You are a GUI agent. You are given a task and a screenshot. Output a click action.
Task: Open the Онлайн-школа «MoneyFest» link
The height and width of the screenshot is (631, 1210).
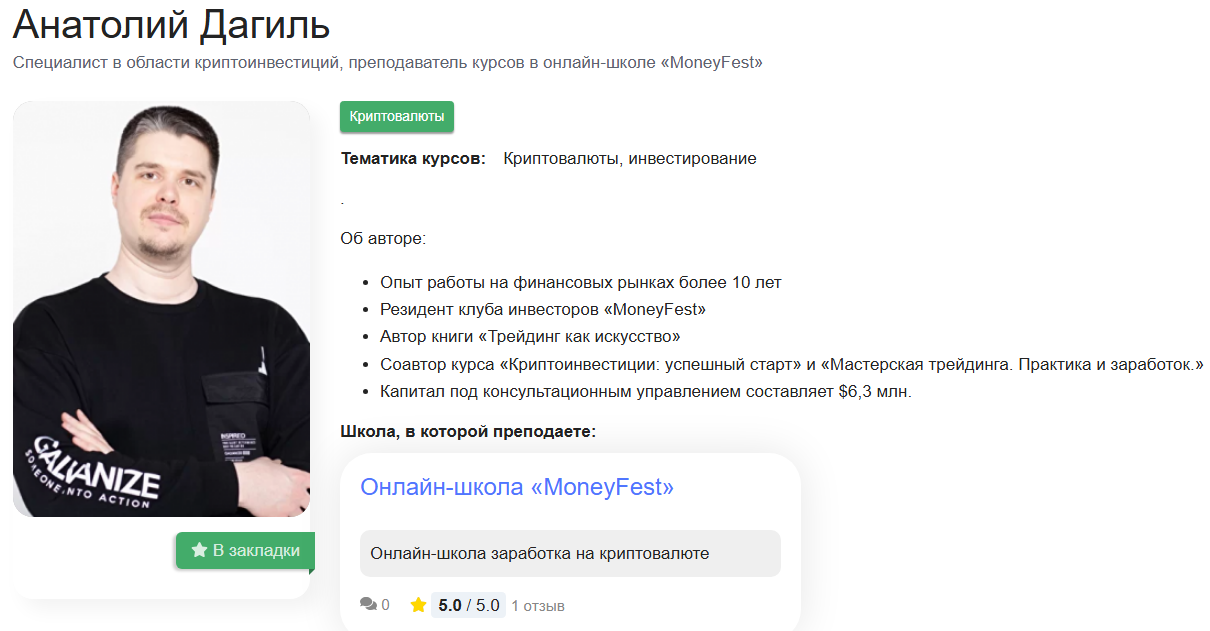point(517,487)
